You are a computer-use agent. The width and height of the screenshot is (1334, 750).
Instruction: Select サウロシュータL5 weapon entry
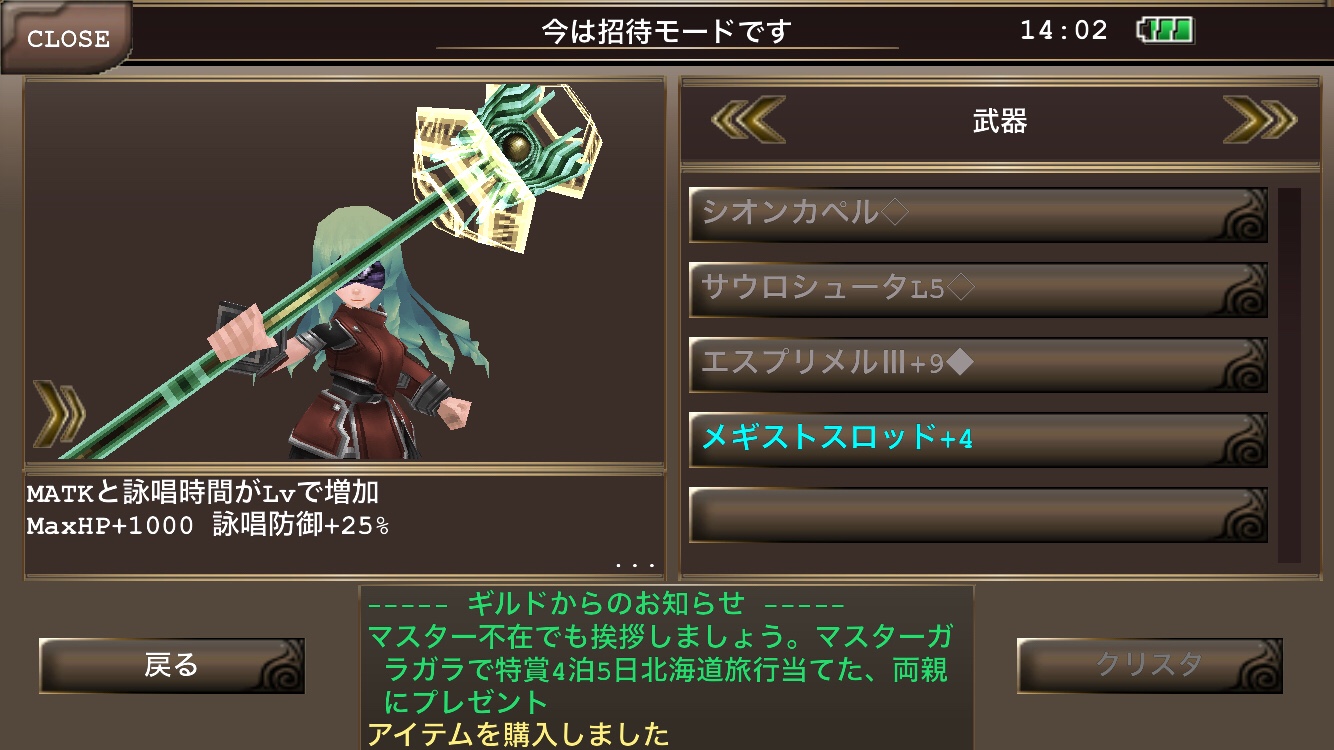[x=978, y=290]
